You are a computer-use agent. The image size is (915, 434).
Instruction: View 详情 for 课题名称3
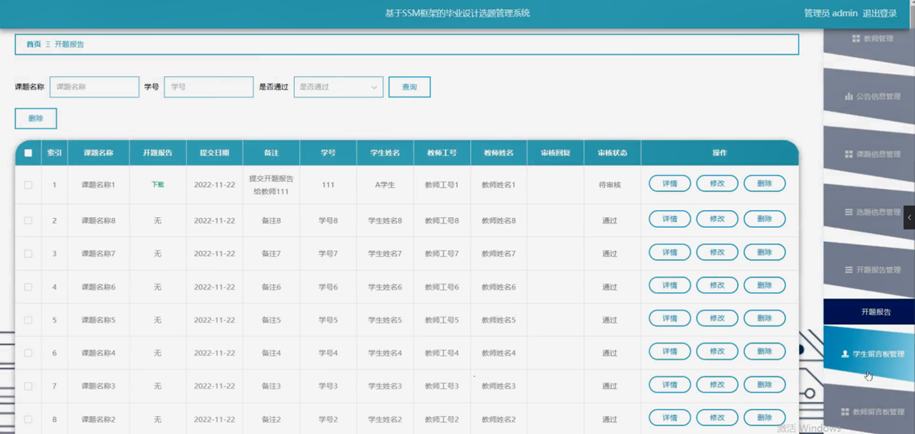670,385
